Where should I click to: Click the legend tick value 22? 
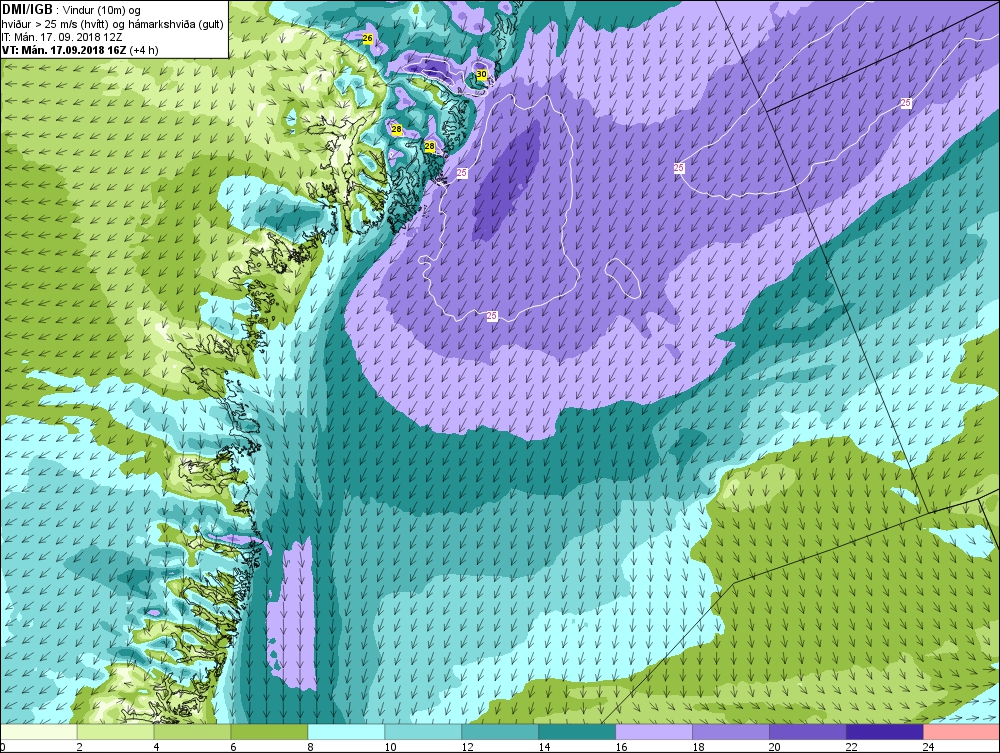click(852, 747)
